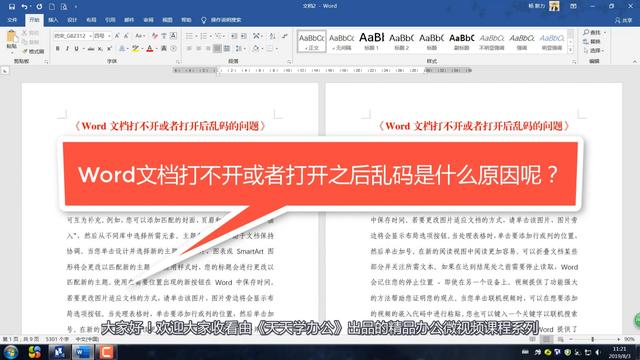The image size is (640, 360).
Task: Apply the Heading 1 style
Action: coord(371,41)
